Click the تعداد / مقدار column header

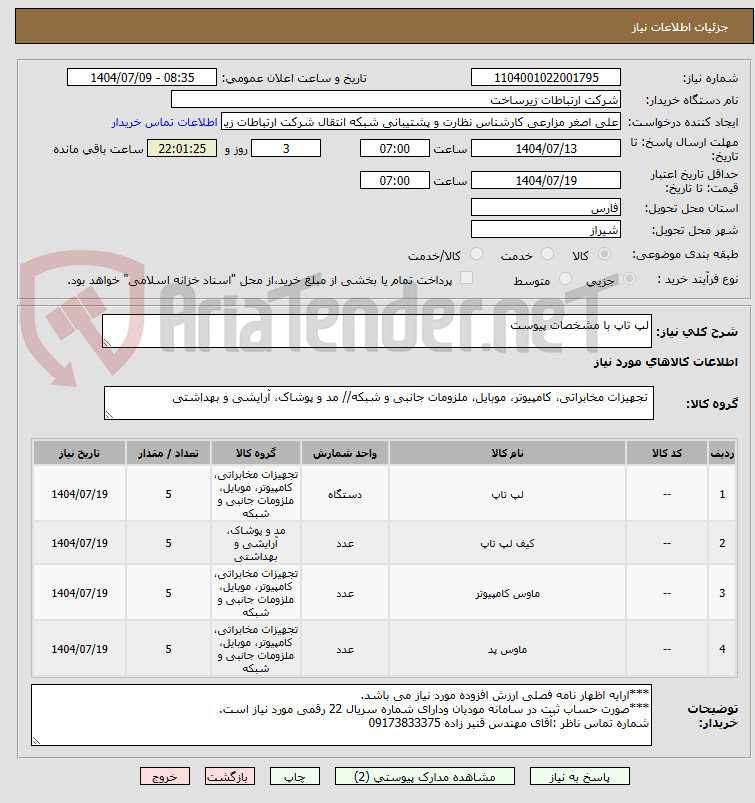click(x=169, y=453)
